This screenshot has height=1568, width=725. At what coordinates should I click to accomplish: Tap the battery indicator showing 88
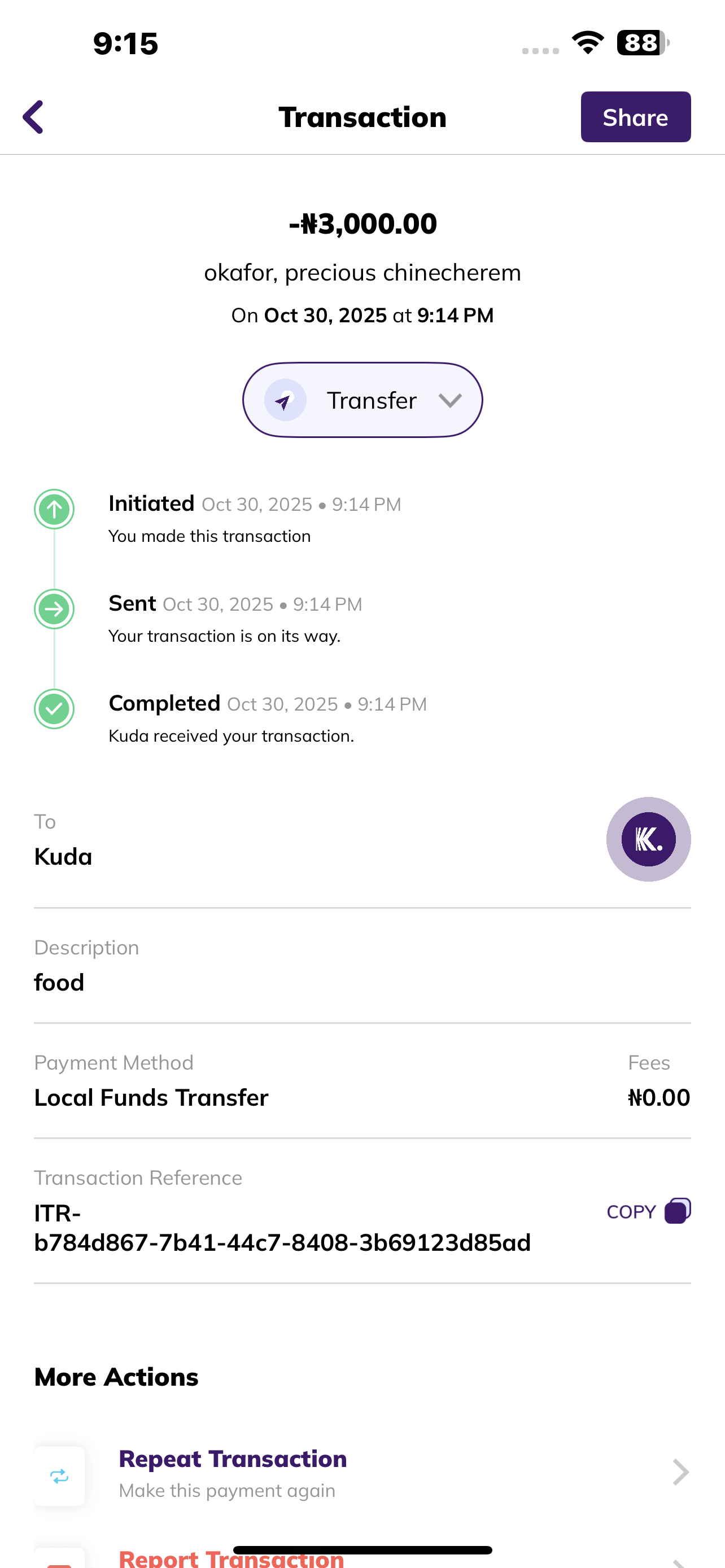[x=642, y=42]
